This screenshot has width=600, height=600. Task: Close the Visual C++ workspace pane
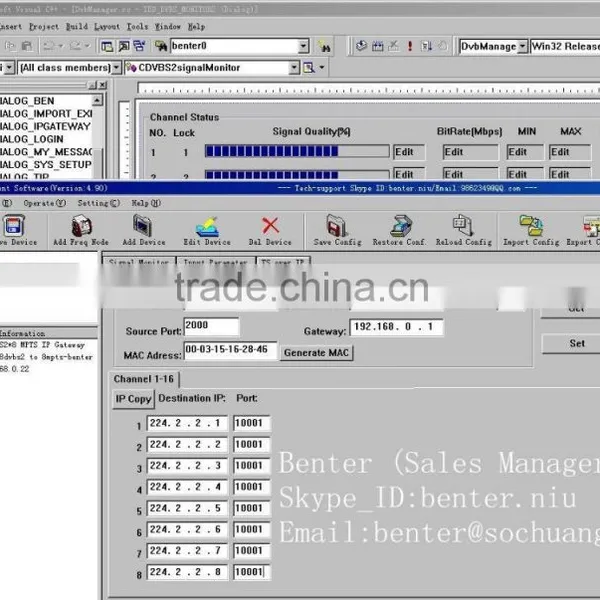103,85
